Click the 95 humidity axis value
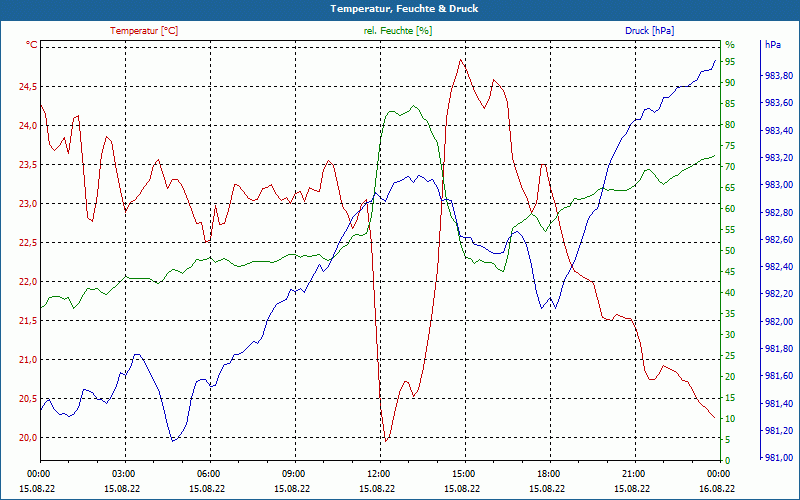The height and width of the screenshot is (500, 800). click(730, 62)
